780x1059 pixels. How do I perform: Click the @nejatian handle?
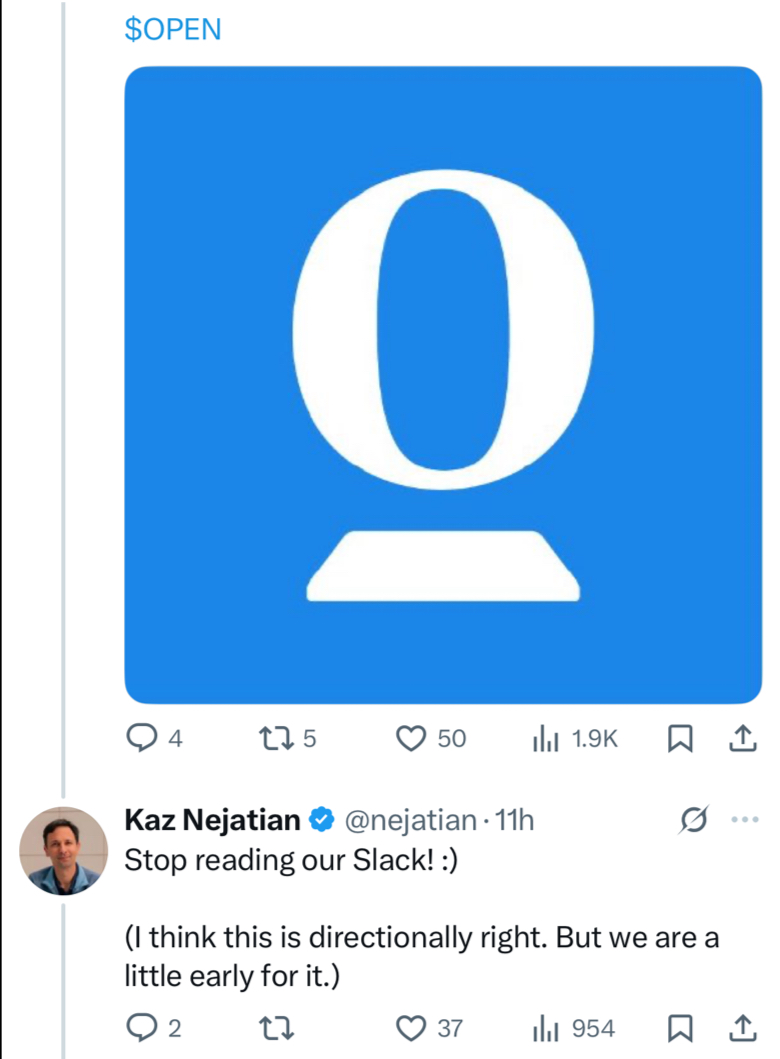click(410, 821)
